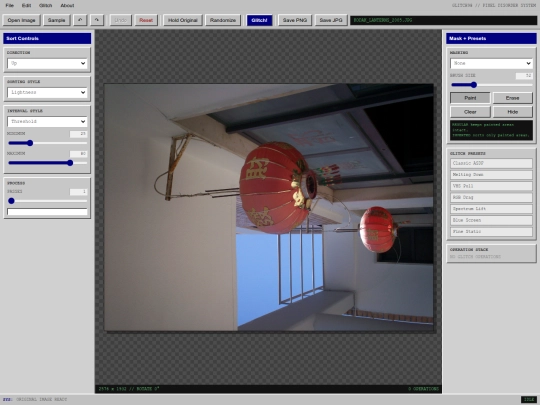
Task: Open the File menu
Action: click(x=10, y=5)
